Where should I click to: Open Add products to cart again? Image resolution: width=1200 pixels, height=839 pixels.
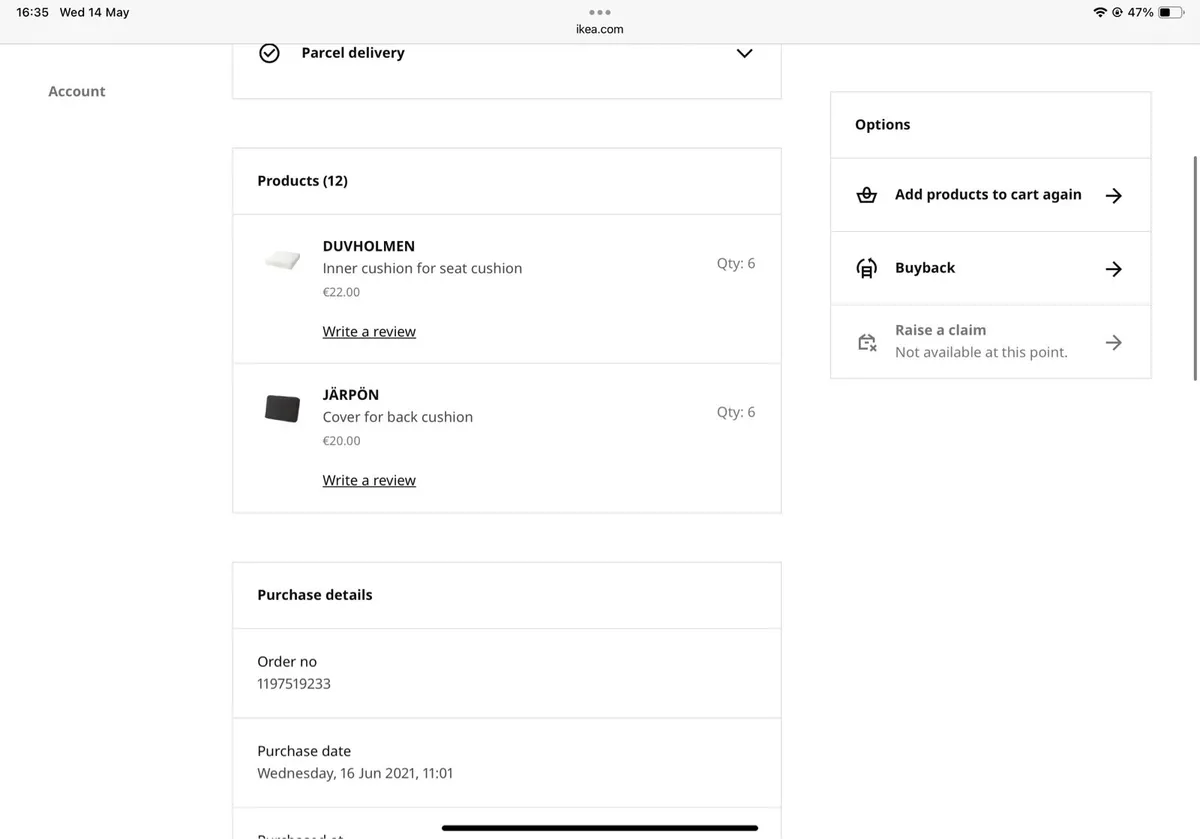[991, 195]
